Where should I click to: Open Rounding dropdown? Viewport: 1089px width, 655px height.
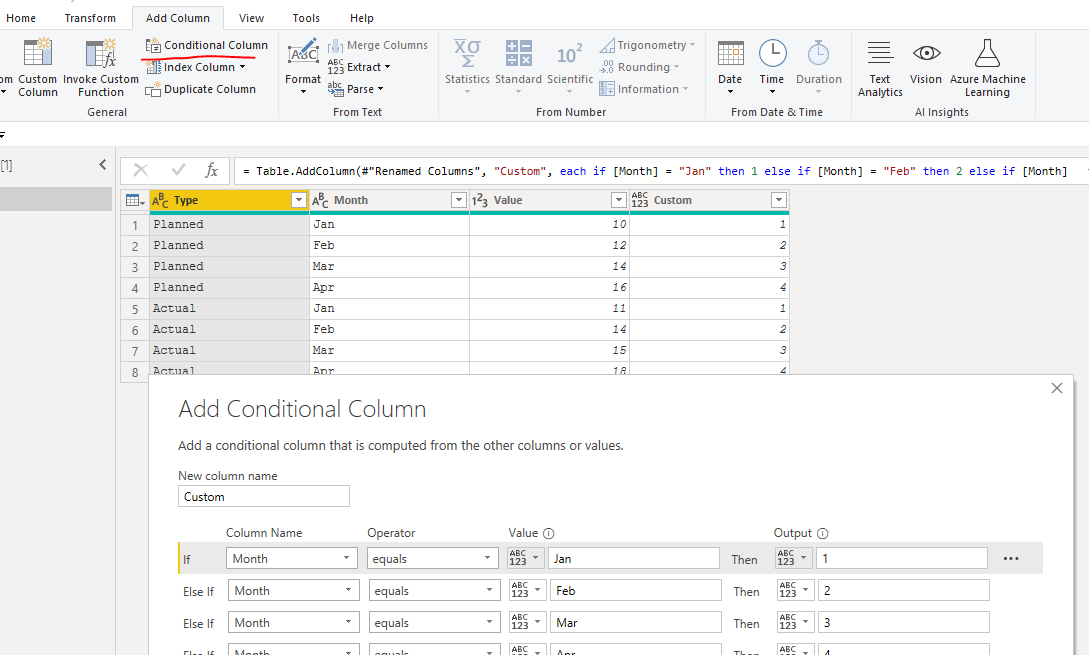click(639, 67)
